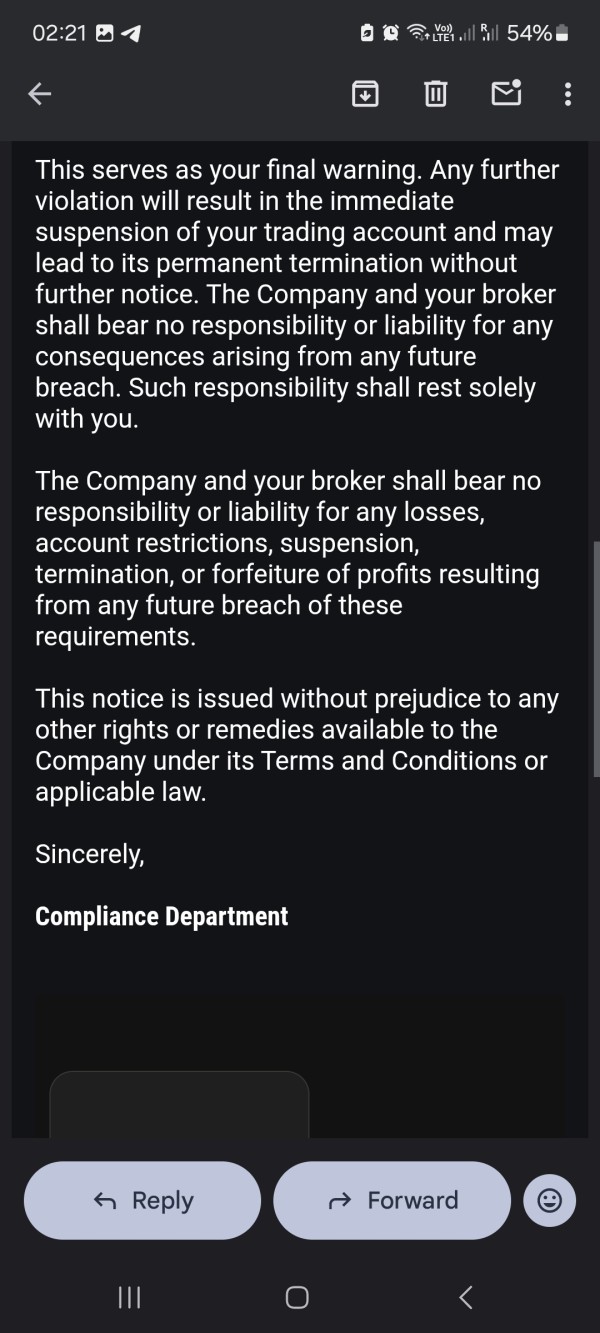The image size is (600, 1333).
Task: Tap the image notification icon in status bar
Action: click(x=105, y=33)
